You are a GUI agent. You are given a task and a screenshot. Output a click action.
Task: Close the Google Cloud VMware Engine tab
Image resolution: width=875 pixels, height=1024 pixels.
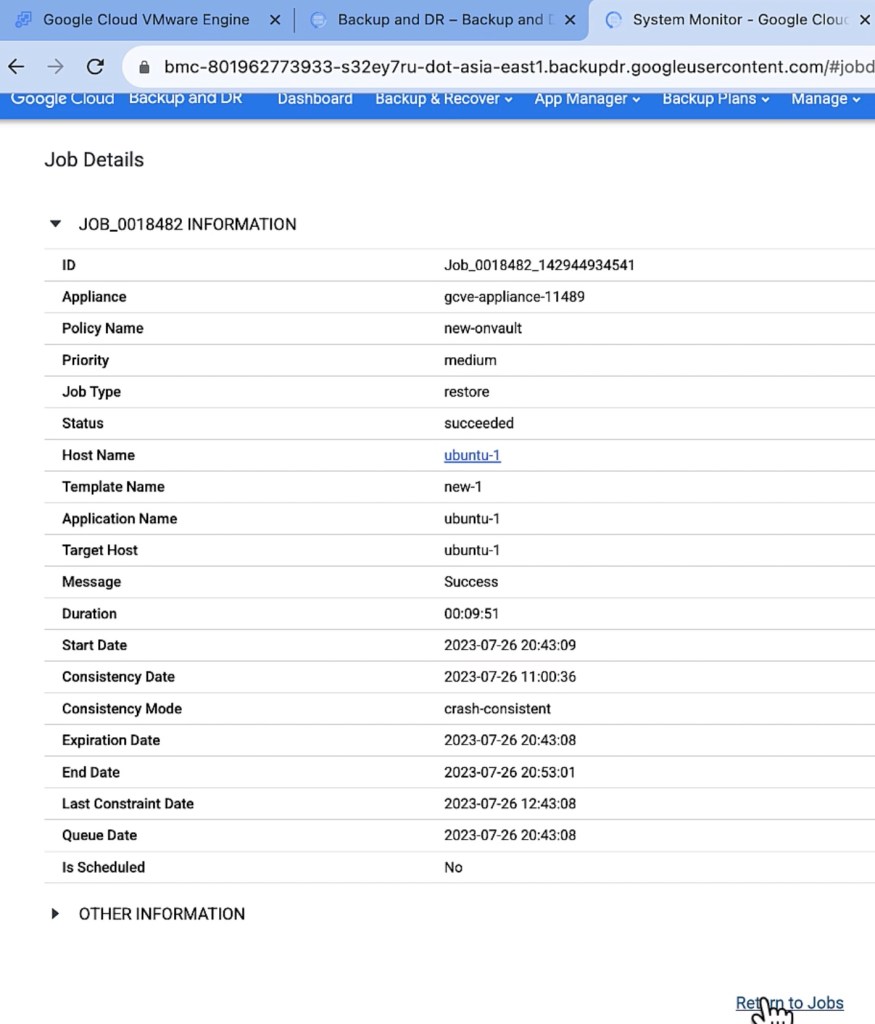275,20
